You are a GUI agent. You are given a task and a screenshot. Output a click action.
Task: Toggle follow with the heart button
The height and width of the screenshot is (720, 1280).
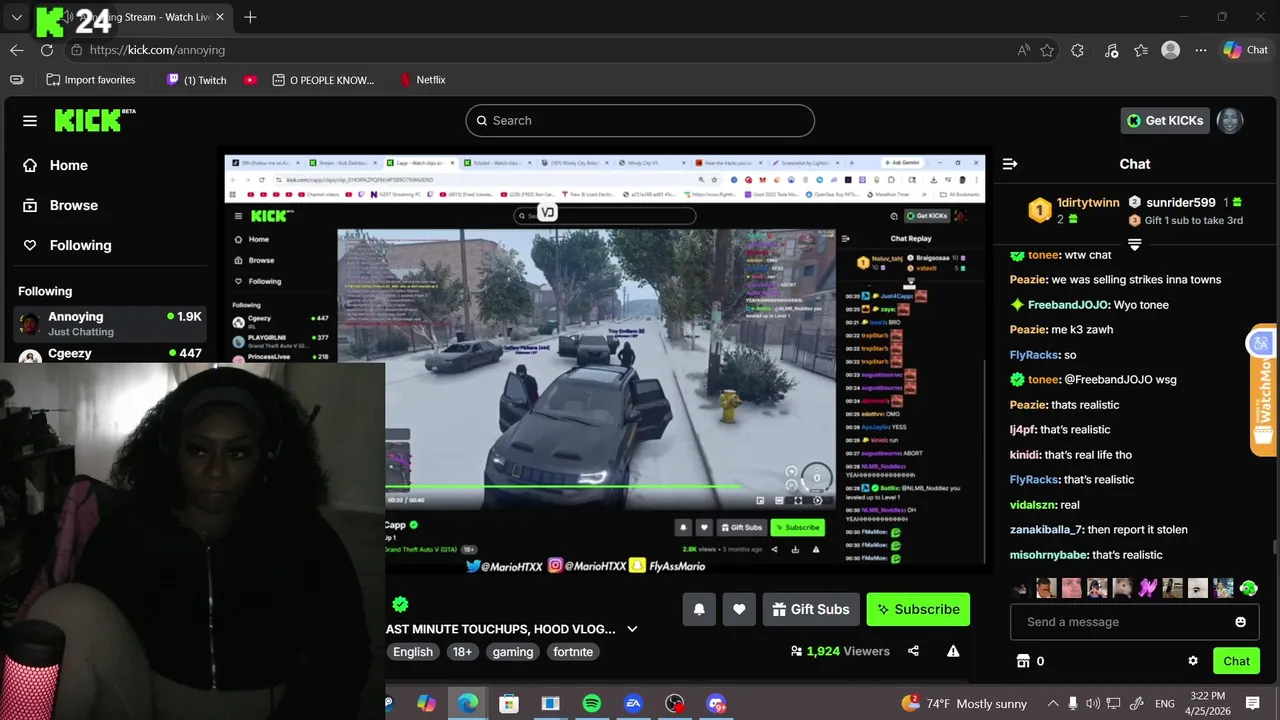pos(739,609)
